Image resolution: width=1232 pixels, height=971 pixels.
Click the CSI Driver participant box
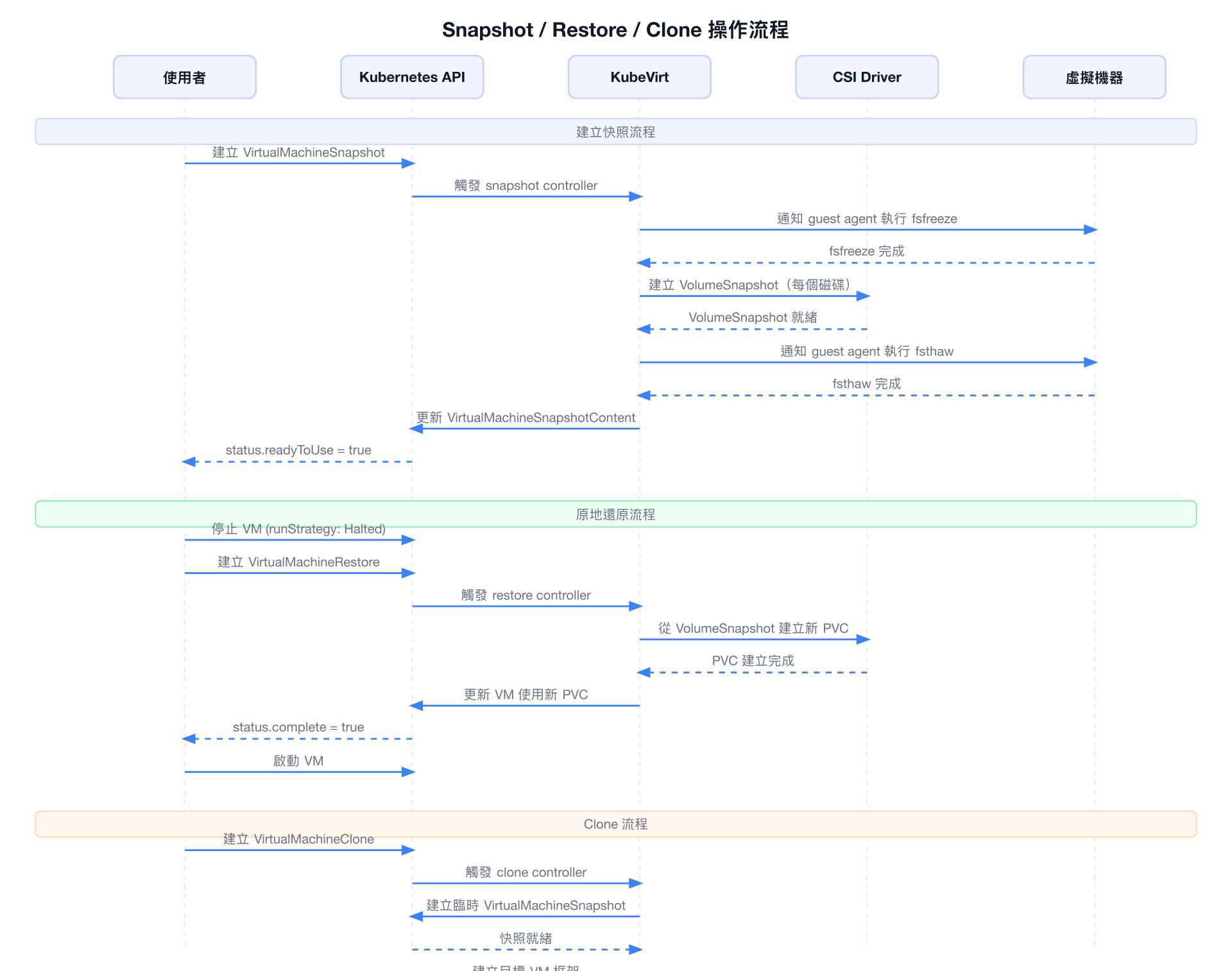(x=867, y=77)
